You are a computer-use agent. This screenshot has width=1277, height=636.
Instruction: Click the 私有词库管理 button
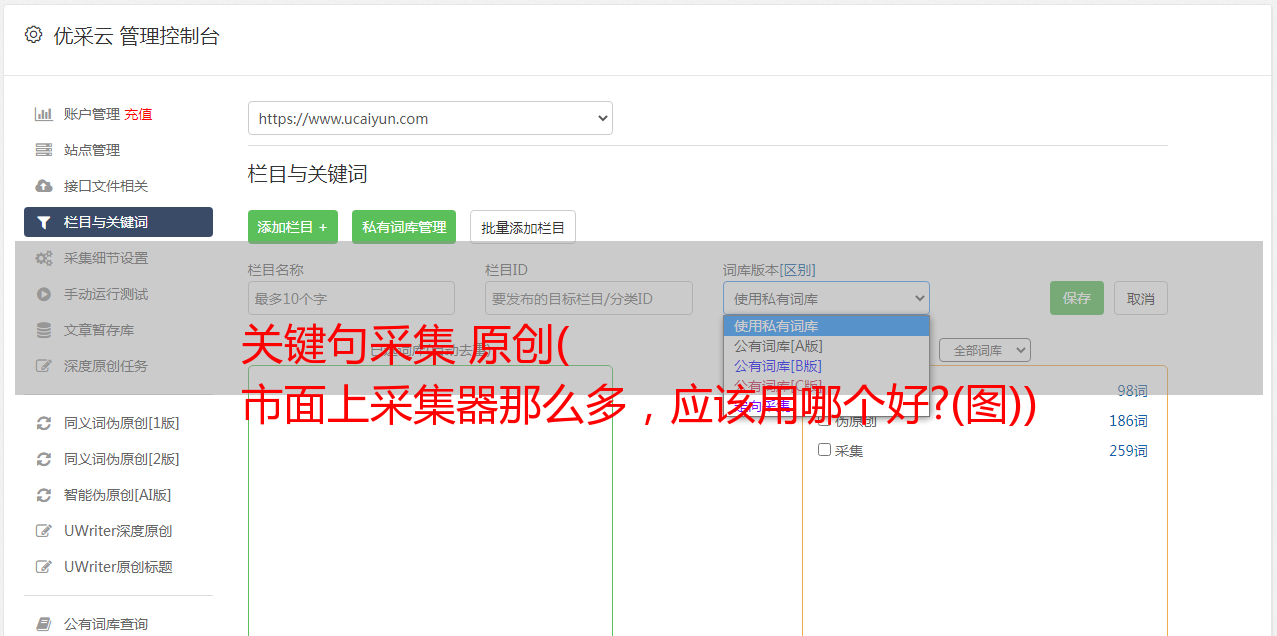(404, 227)
